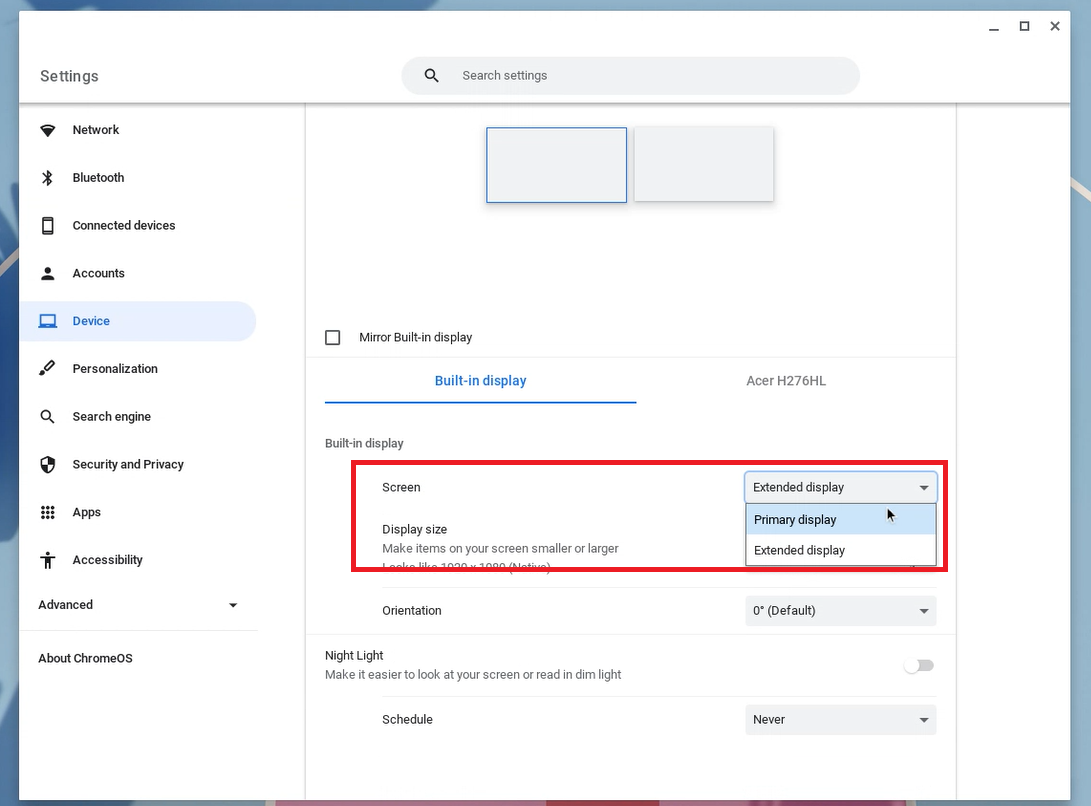Image resolution: width=1091 pixels, height=806 pixels.
Task: Open the About ChromeOS page
Action: point(85,659)
